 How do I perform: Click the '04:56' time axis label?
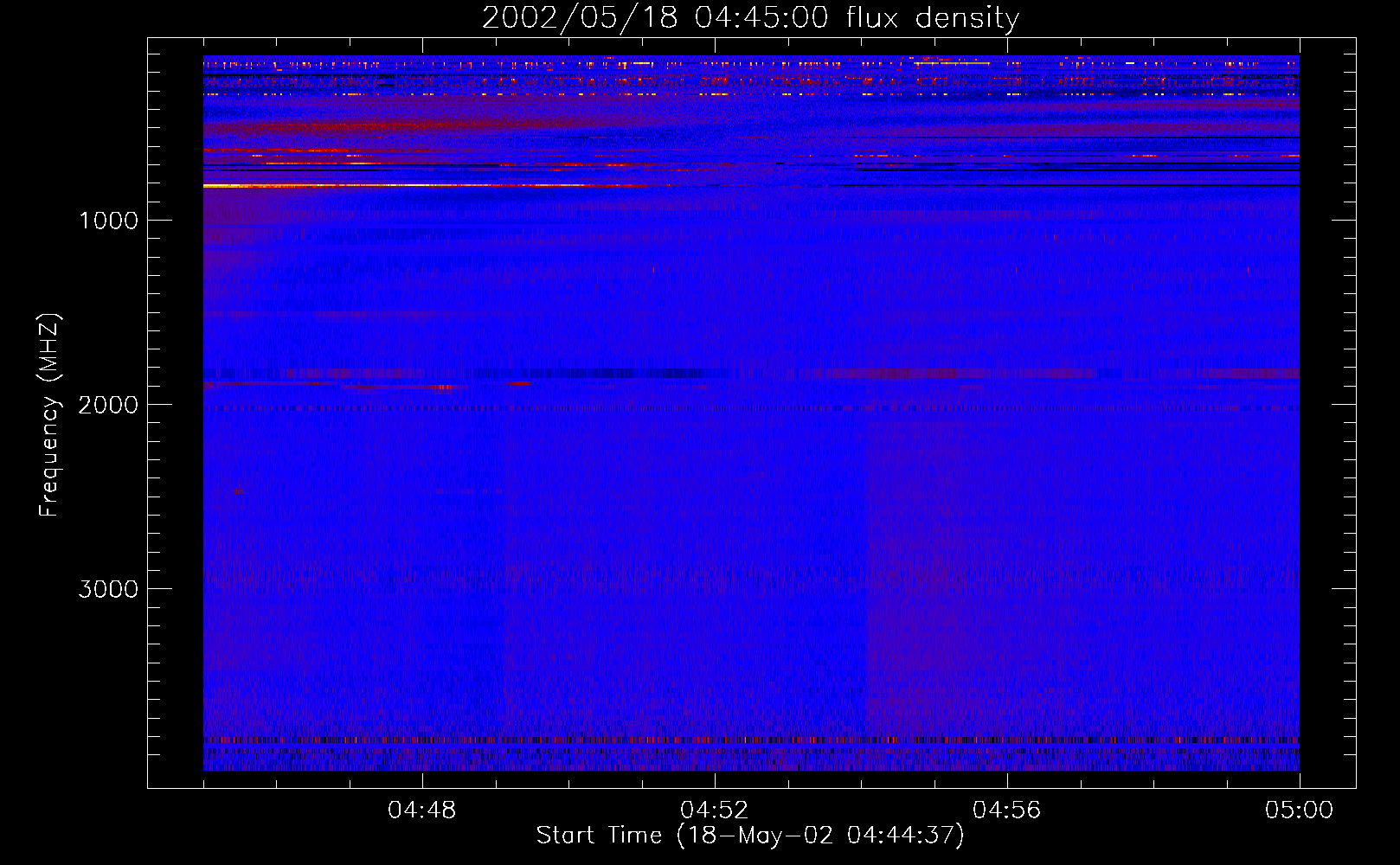point(1006,811)
